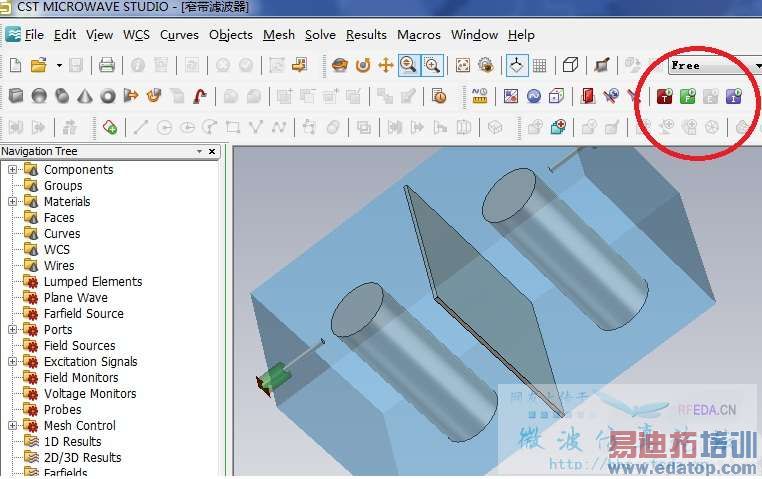The image size is (762, 479).
Task: Select Voltage Monitors in navigation tree
Action: [x=90, y=393]
